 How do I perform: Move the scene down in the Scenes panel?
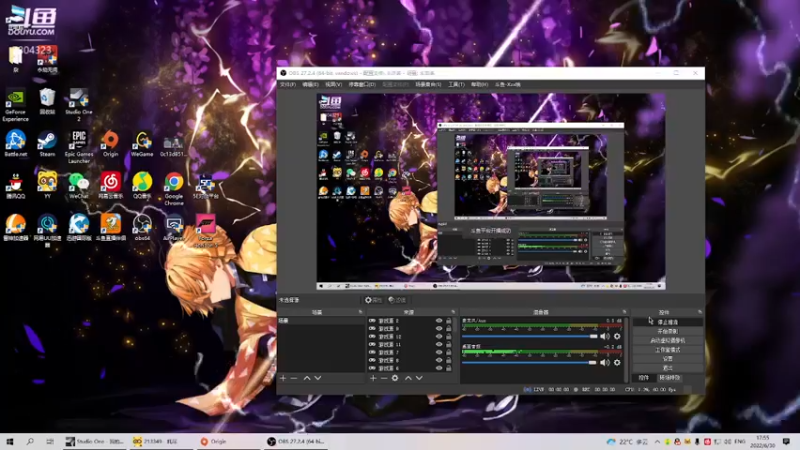coord(318,378)
